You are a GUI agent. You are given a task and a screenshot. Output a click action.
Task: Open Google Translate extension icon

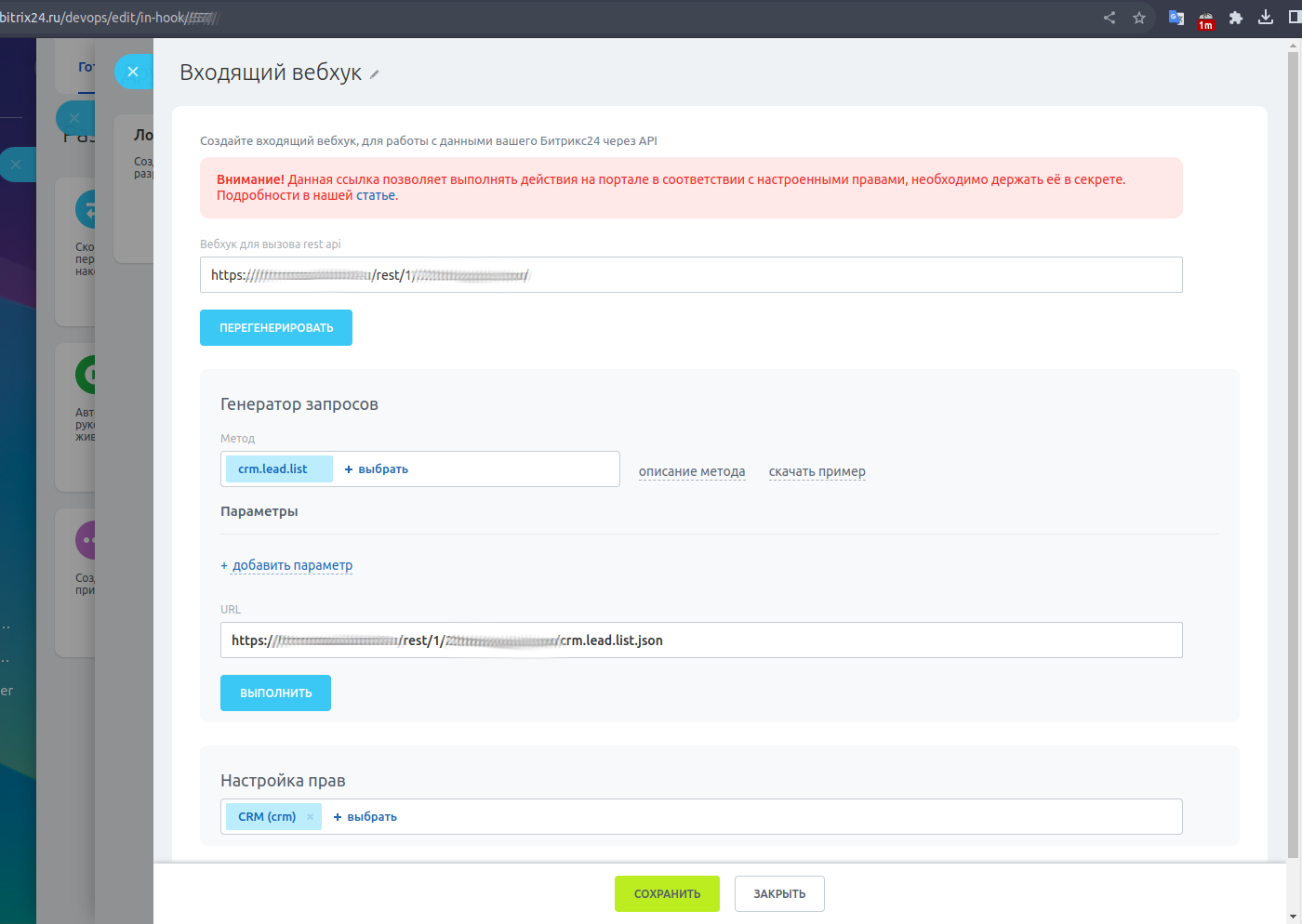1176,18
